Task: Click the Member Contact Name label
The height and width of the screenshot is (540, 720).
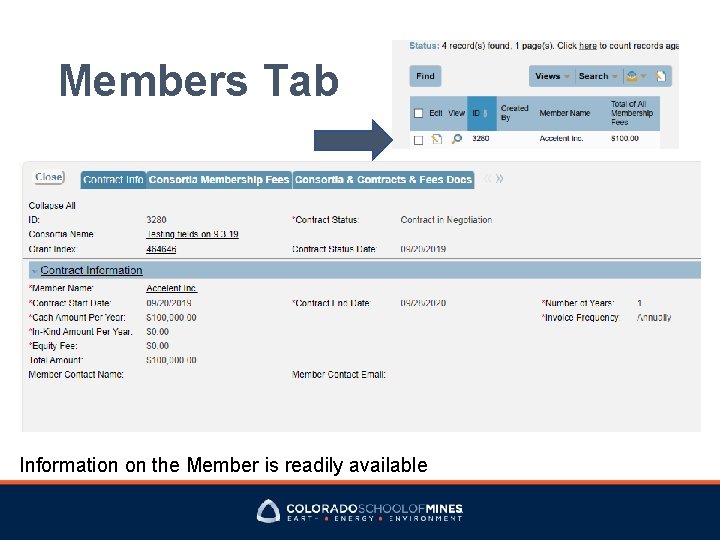Action: 76,374
